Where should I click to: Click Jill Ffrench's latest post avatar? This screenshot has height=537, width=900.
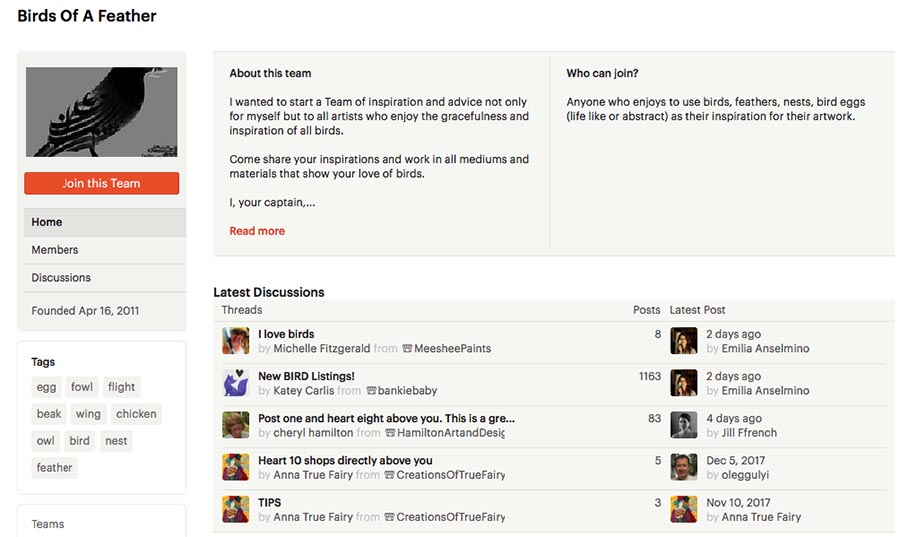tap(683, 425)
